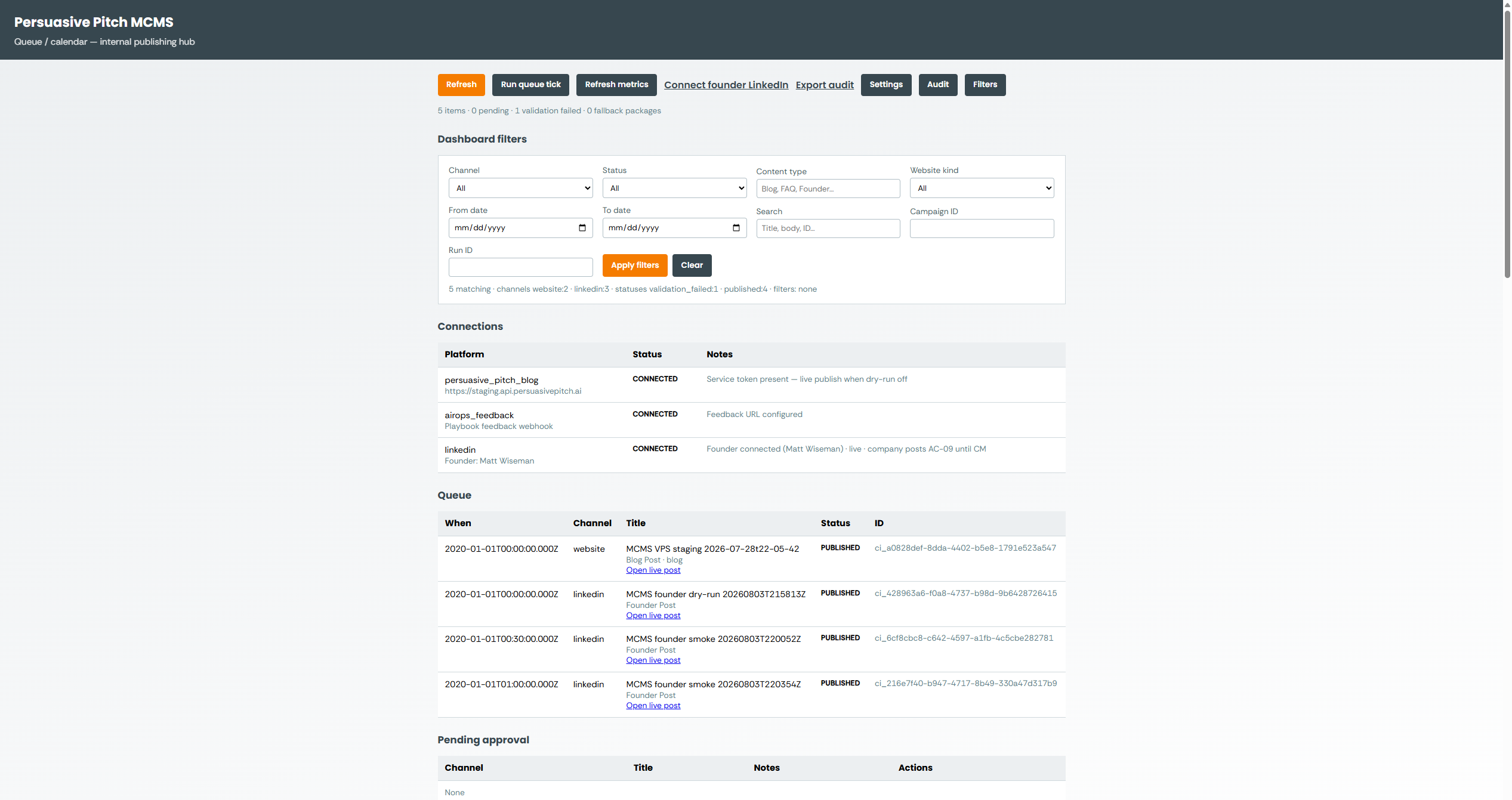Expand the Website kind dropdown
The image size is (1512, 800).
[x=982, y=188]
